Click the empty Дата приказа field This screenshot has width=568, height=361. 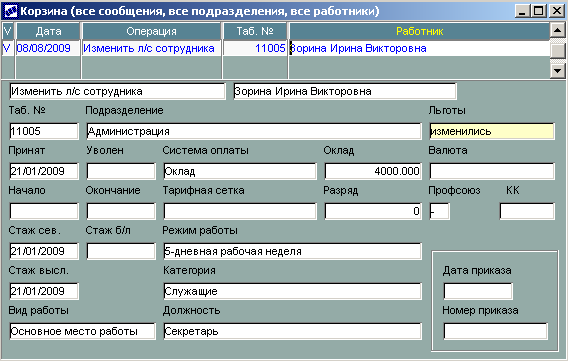(478, 291)
